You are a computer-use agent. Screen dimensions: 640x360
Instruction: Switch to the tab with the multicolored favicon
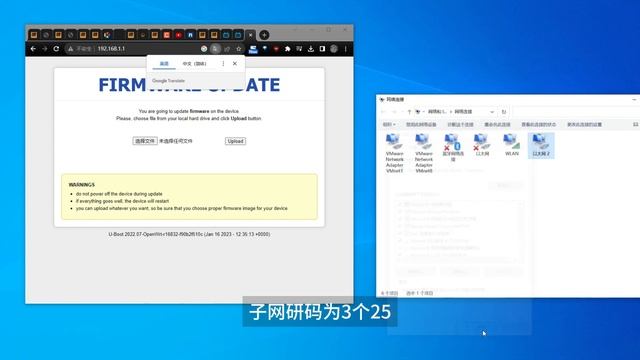tap(107, 35)
